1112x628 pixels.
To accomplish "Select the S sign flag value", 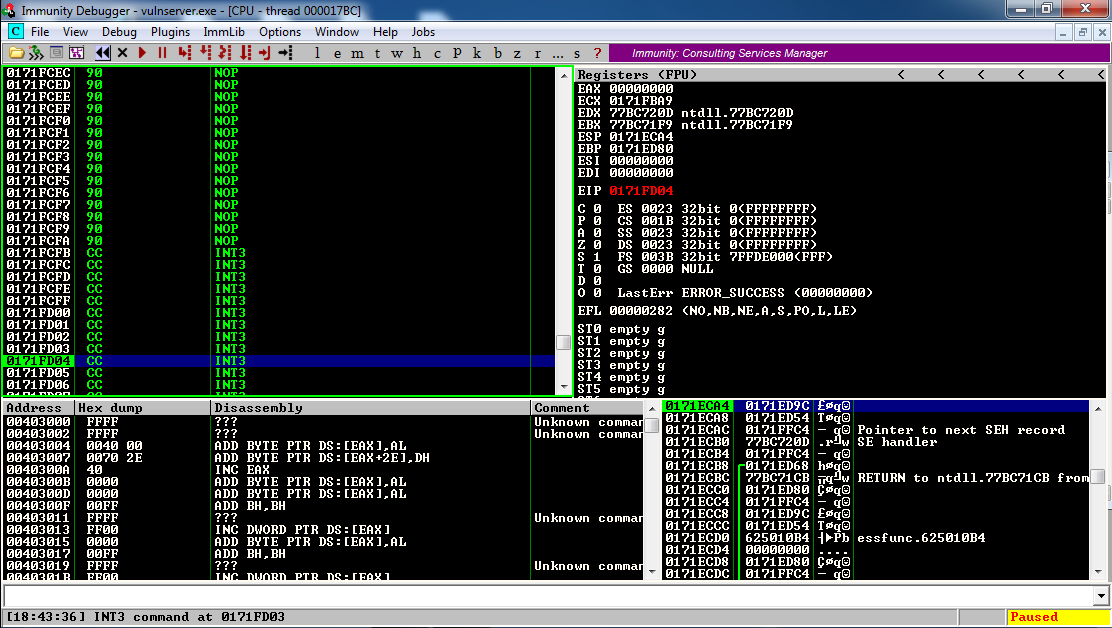I will click(598, 257).
